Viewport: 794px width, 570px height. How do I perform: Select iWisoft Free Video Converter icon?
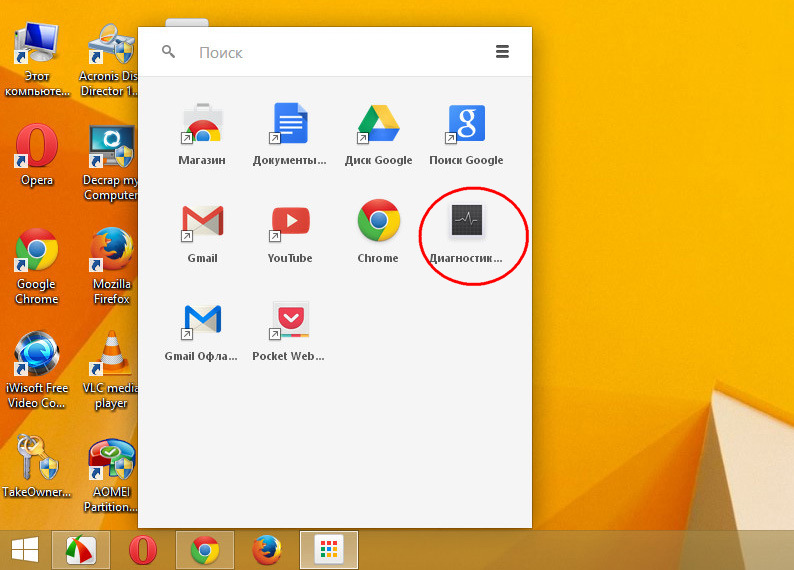[36, 370]
